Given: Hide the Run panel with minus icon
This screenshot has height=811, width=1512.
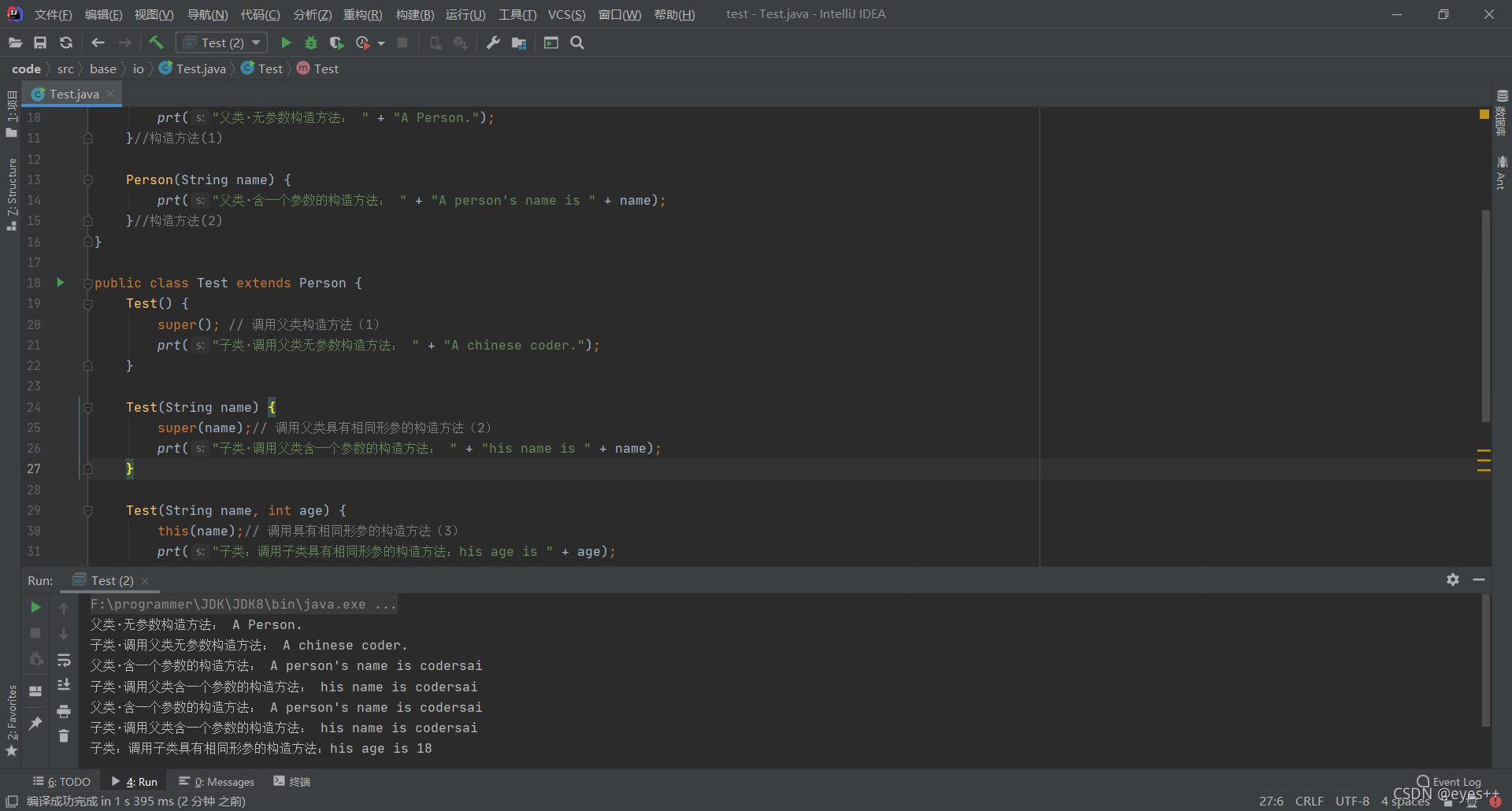Looking at the screenshot, I should click(1479, 580).
